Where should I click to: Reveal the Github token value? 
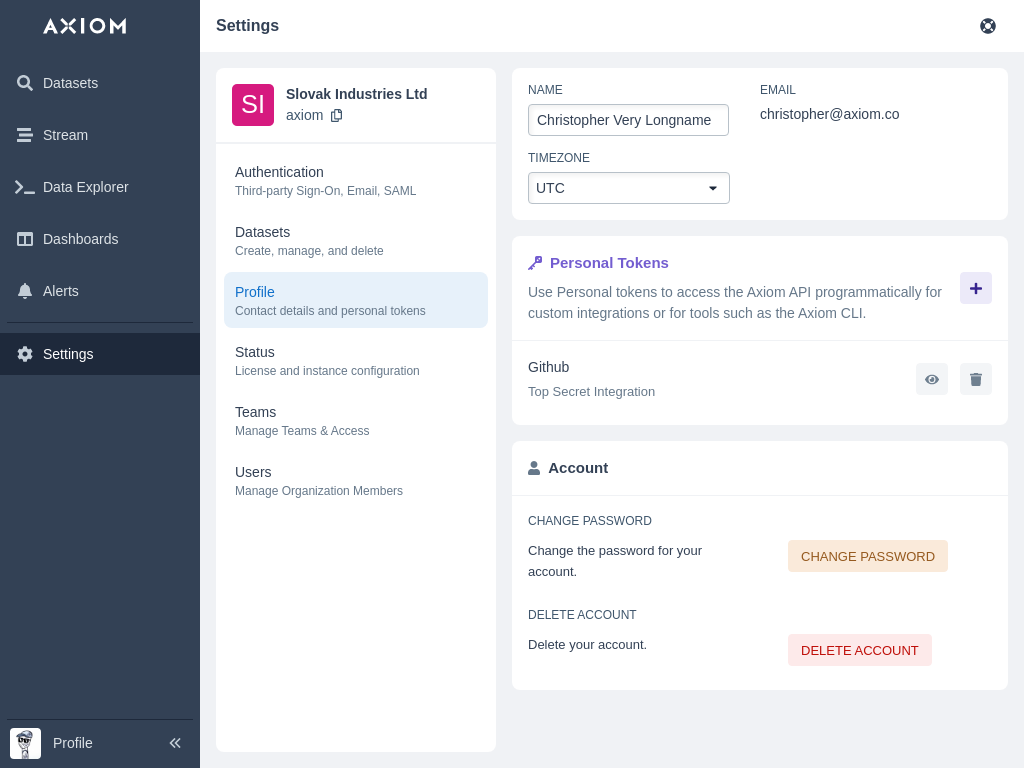click(x=931, y=379)
